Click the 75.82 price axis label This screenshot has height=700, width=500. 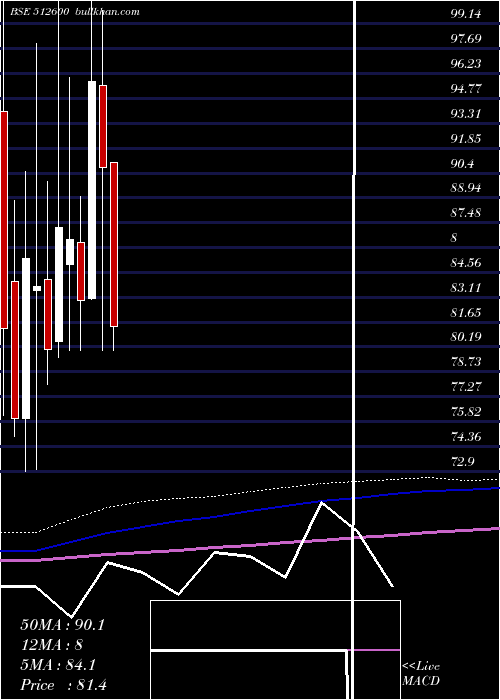pyautogui.click(x=466, y=412)
